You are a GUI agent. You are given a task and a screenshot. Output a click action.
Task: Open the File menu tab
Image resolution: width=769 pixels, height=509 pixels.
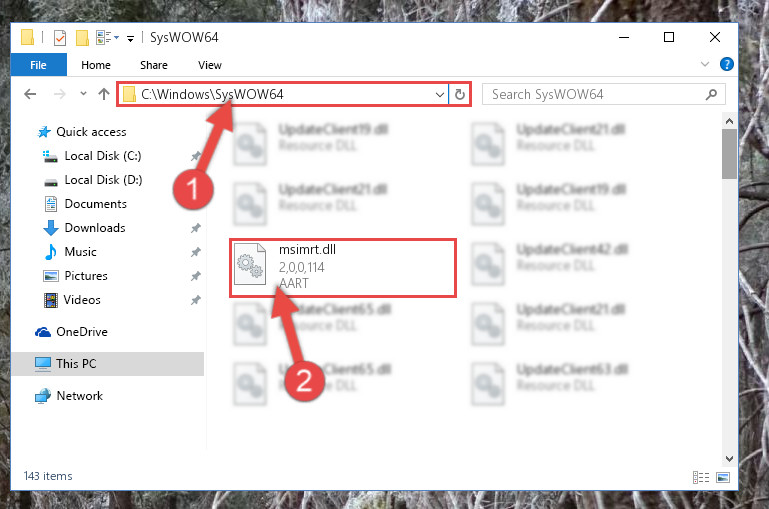(x=38, y=65)
